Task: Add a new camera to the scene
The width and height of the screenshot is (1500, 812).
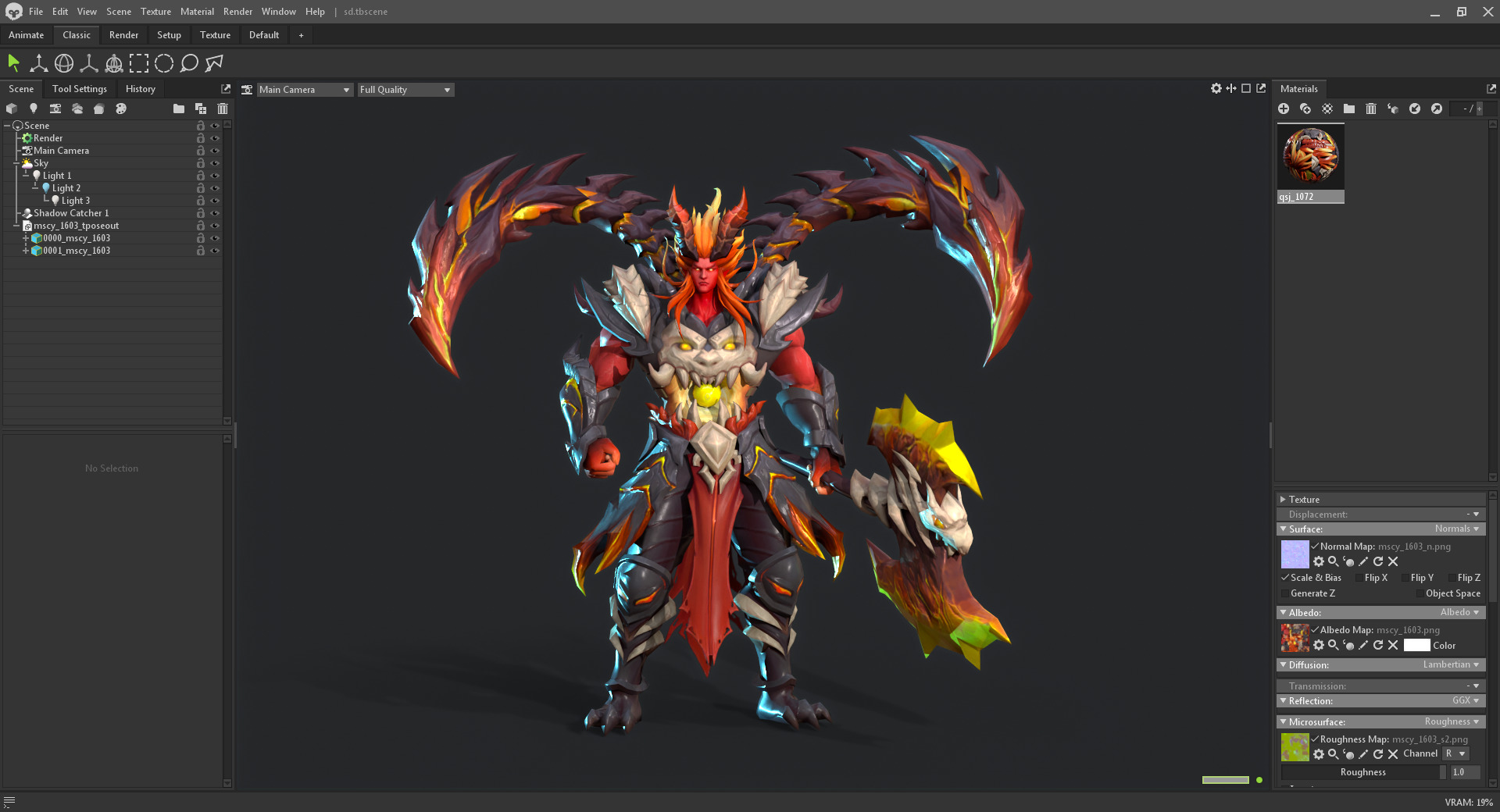Action: (x=55, y=109)
